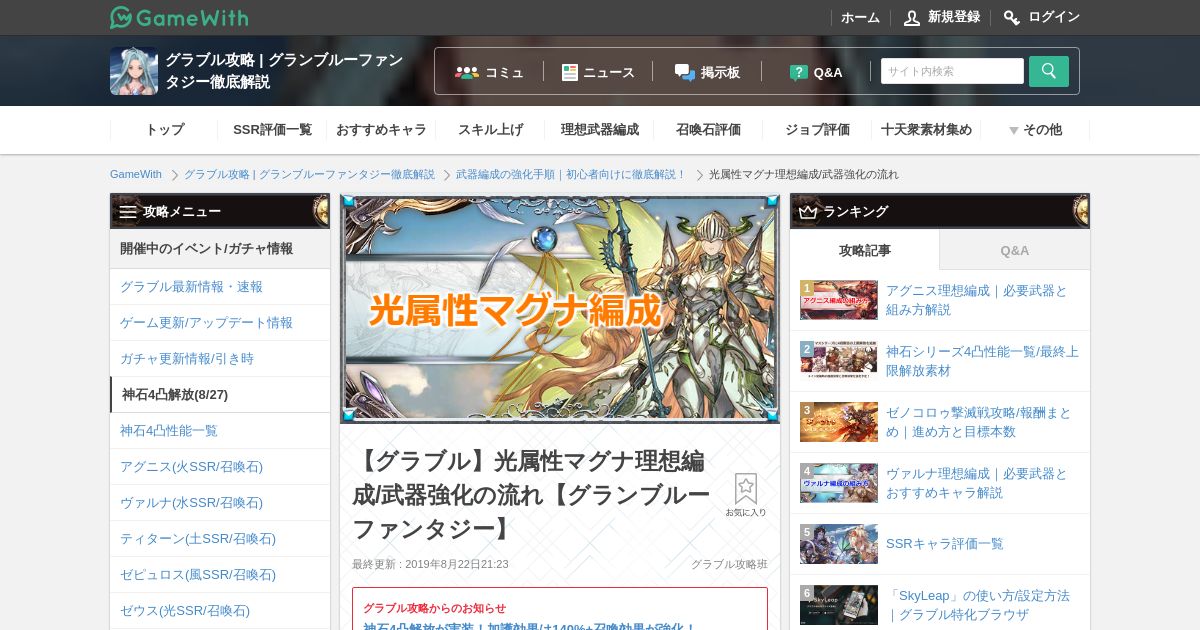The image size is (1200, 630).
Task: Click the 新規登録 link
Action: click(953, 17)
